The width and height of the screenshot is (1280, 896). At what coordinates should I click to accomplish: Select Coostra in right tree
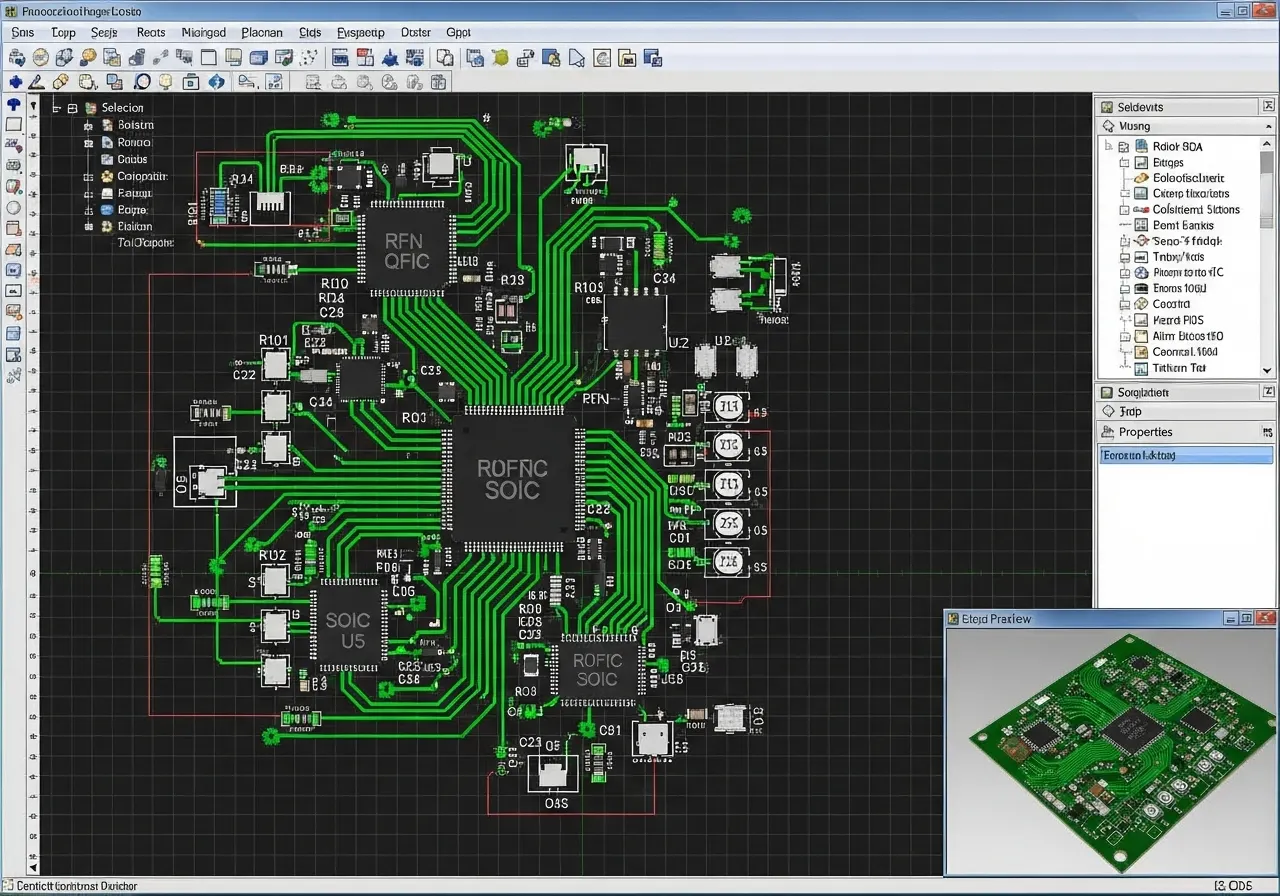(1171, 304)
